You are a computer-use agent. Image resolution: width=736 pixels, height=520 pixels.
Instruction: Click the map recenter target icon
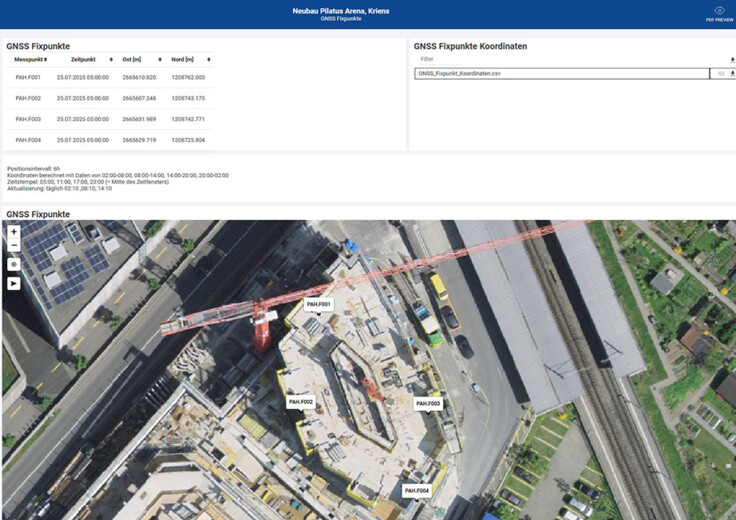pos(14,264)
